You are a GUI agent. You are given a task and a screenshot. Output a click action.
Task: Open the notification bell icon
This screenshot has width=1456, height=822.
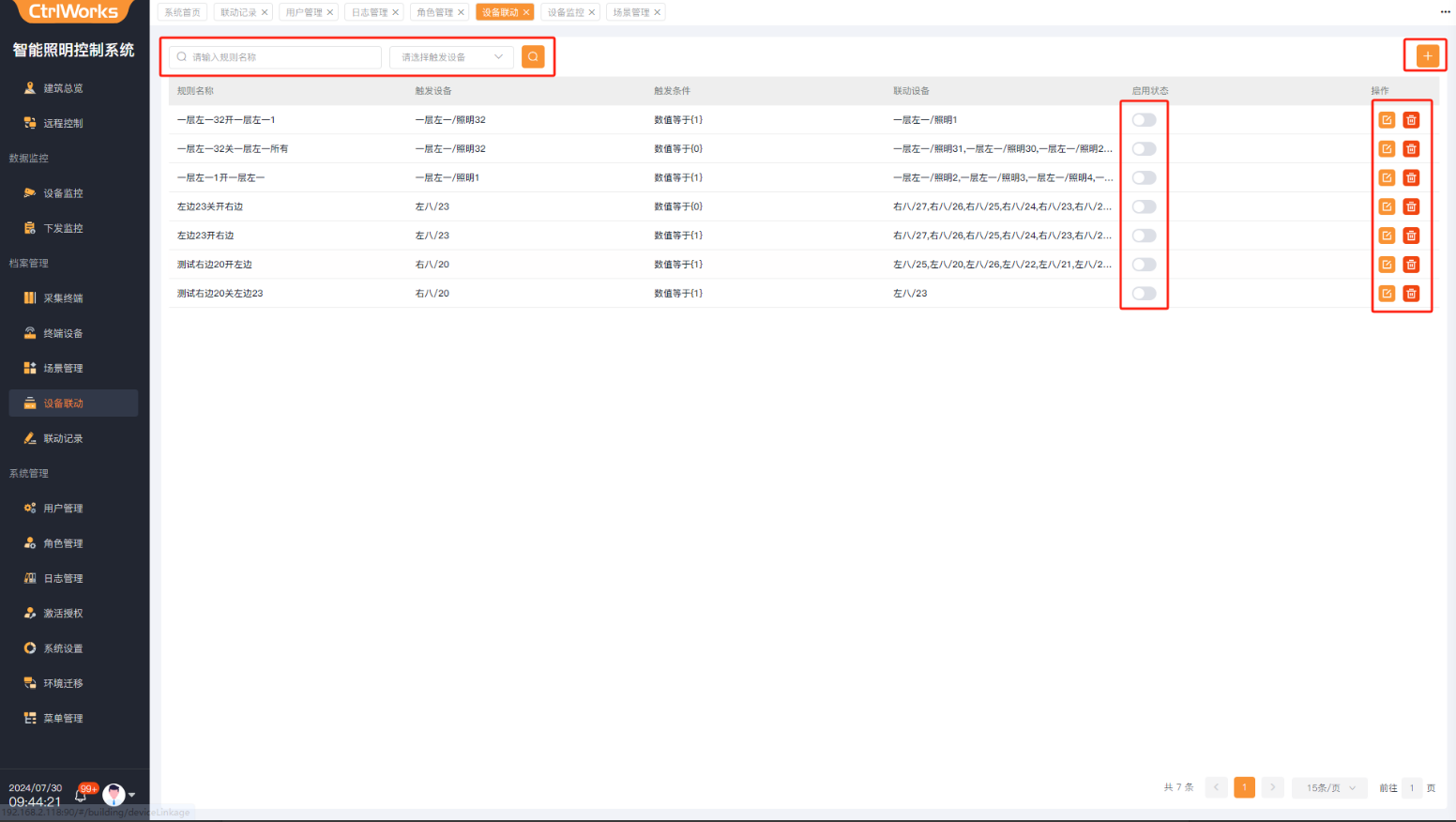[82, 795]
